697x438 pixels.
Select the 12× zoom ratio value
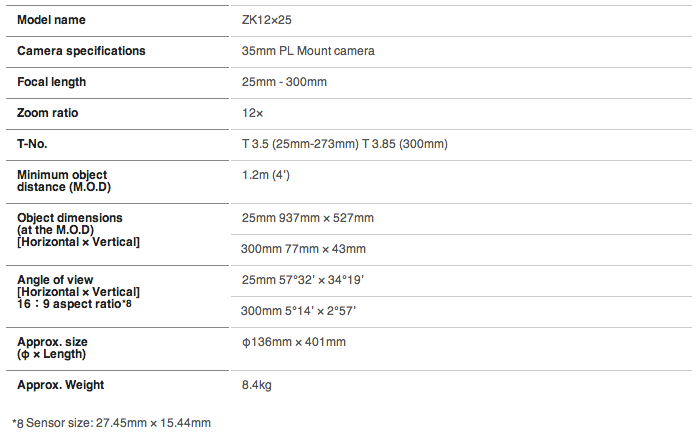coord(253,113)
